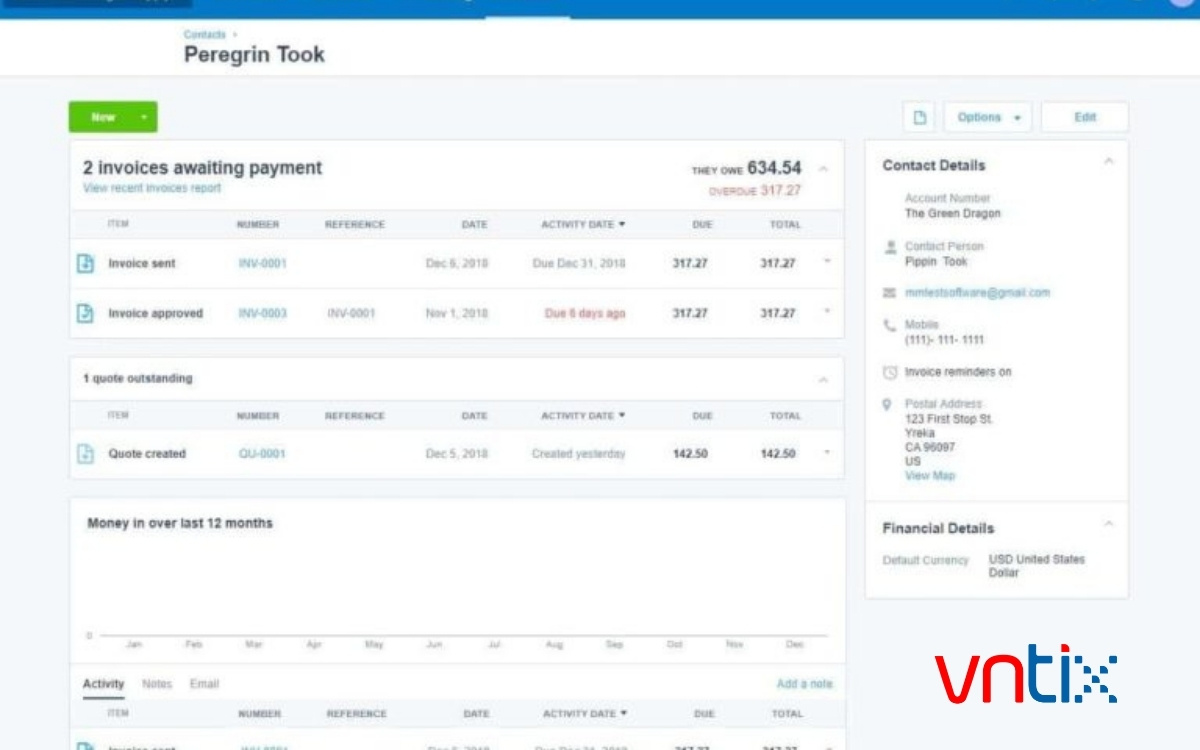Click the quote icon next to Quote created
The width and height of the screenshot is (1200, 750).
point(88,452)
